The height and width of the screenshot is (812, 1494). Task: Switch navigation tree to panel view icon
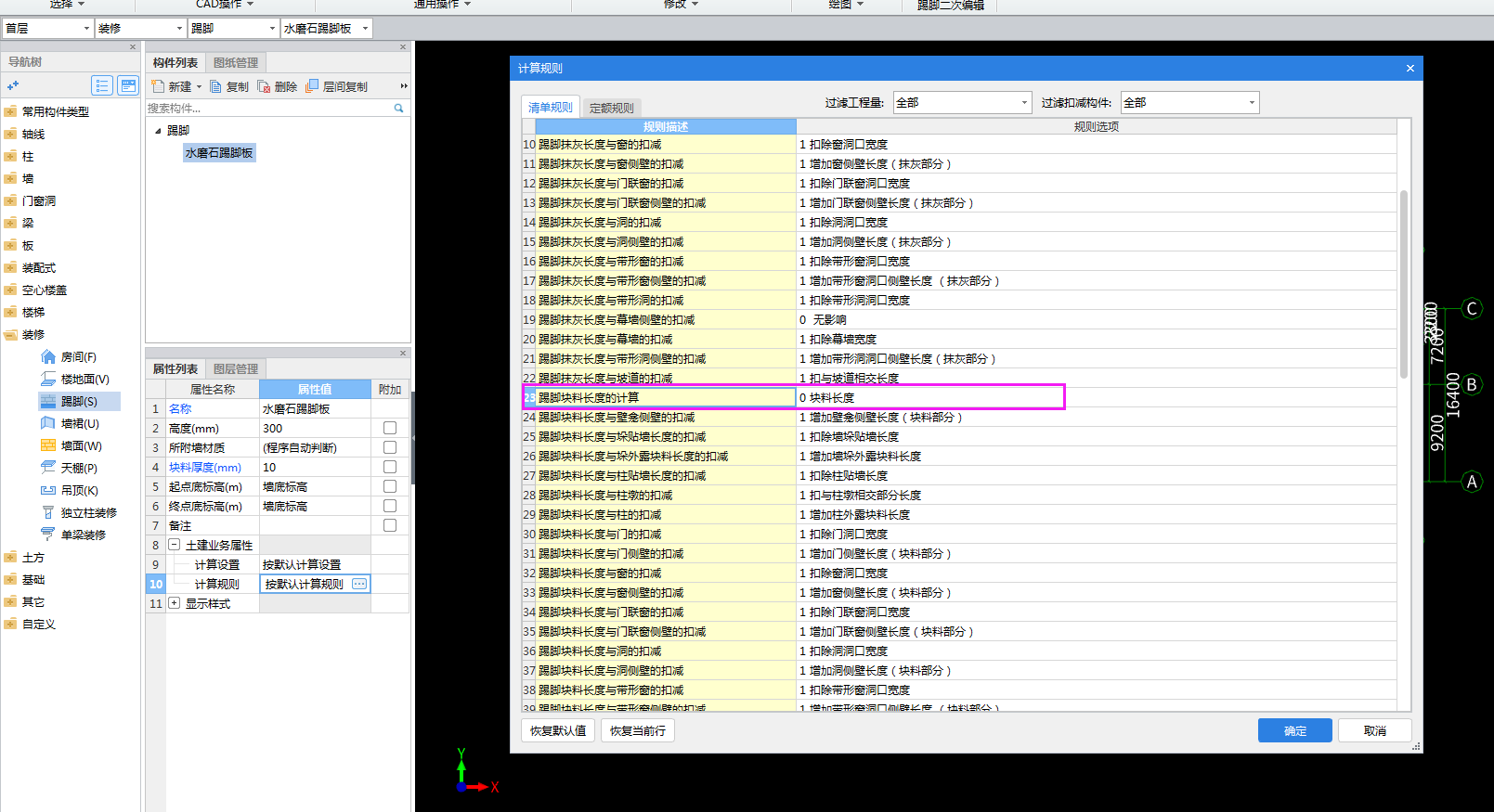pos(128,85)
